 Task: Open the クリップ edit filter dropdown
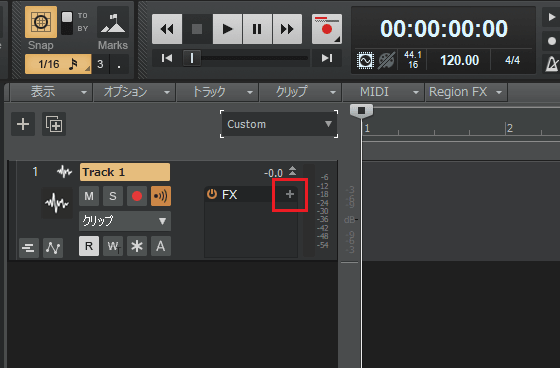125,221
